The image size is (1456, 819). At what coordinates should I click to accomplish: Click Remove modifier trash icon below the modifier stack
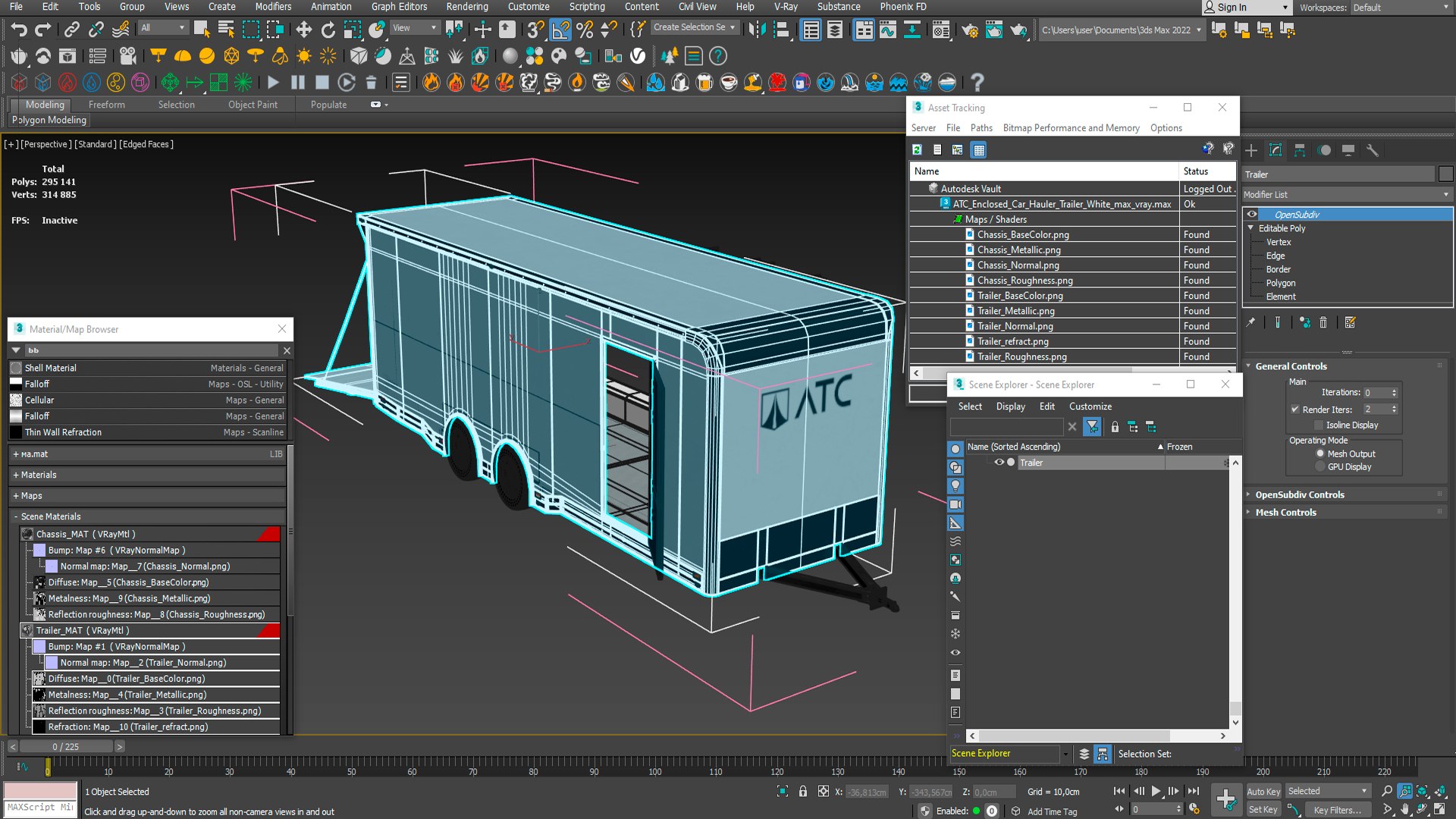(x=1323, y=322)
